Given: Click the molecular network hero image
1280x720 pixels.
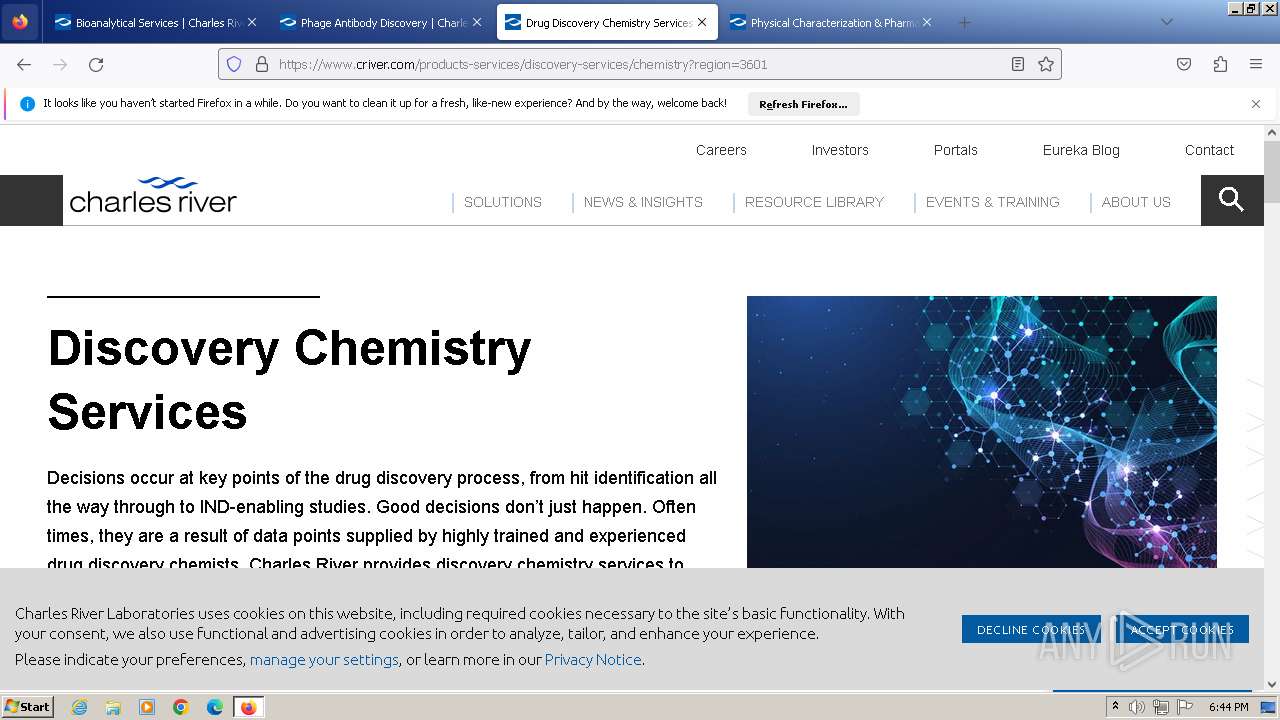Looking at the screenshot, I should tap(981, 432).
